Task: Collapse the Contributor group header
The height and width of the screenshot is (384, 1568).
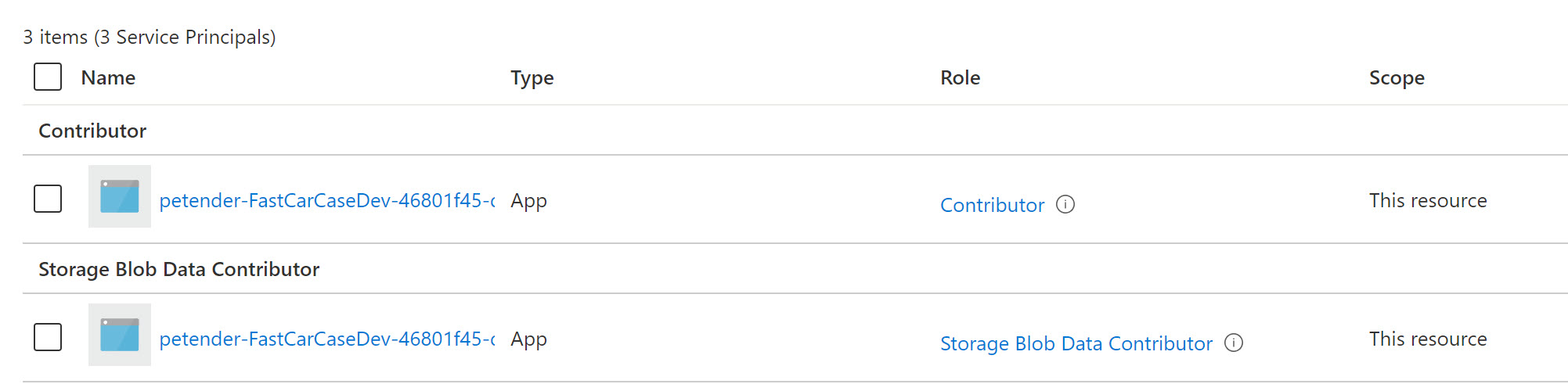Action: click(x=92, y=131)
